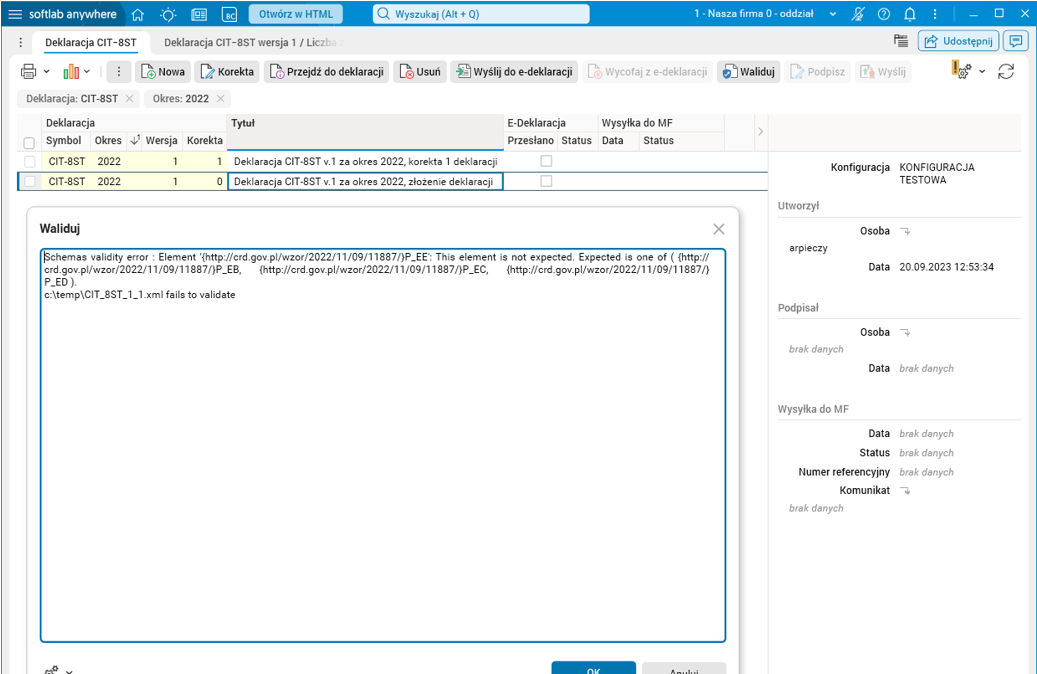Sort by the Wersja column
1037x674 pixels.
point(161,140)
